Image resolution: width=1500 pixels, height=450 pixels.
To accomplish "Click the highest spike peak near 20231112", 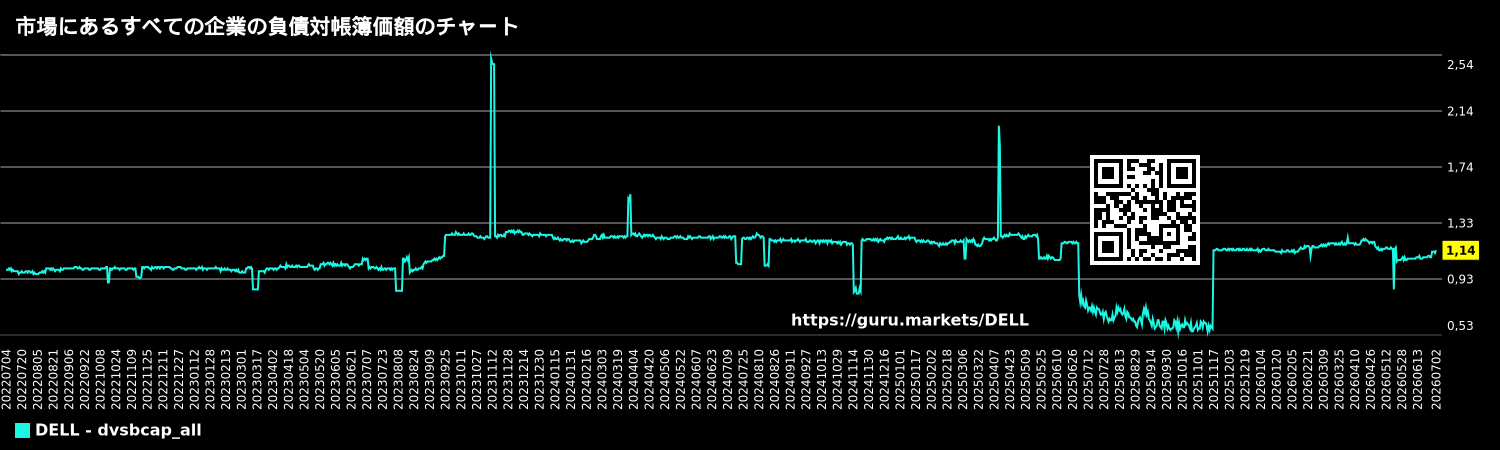I will tap(491, 55).
